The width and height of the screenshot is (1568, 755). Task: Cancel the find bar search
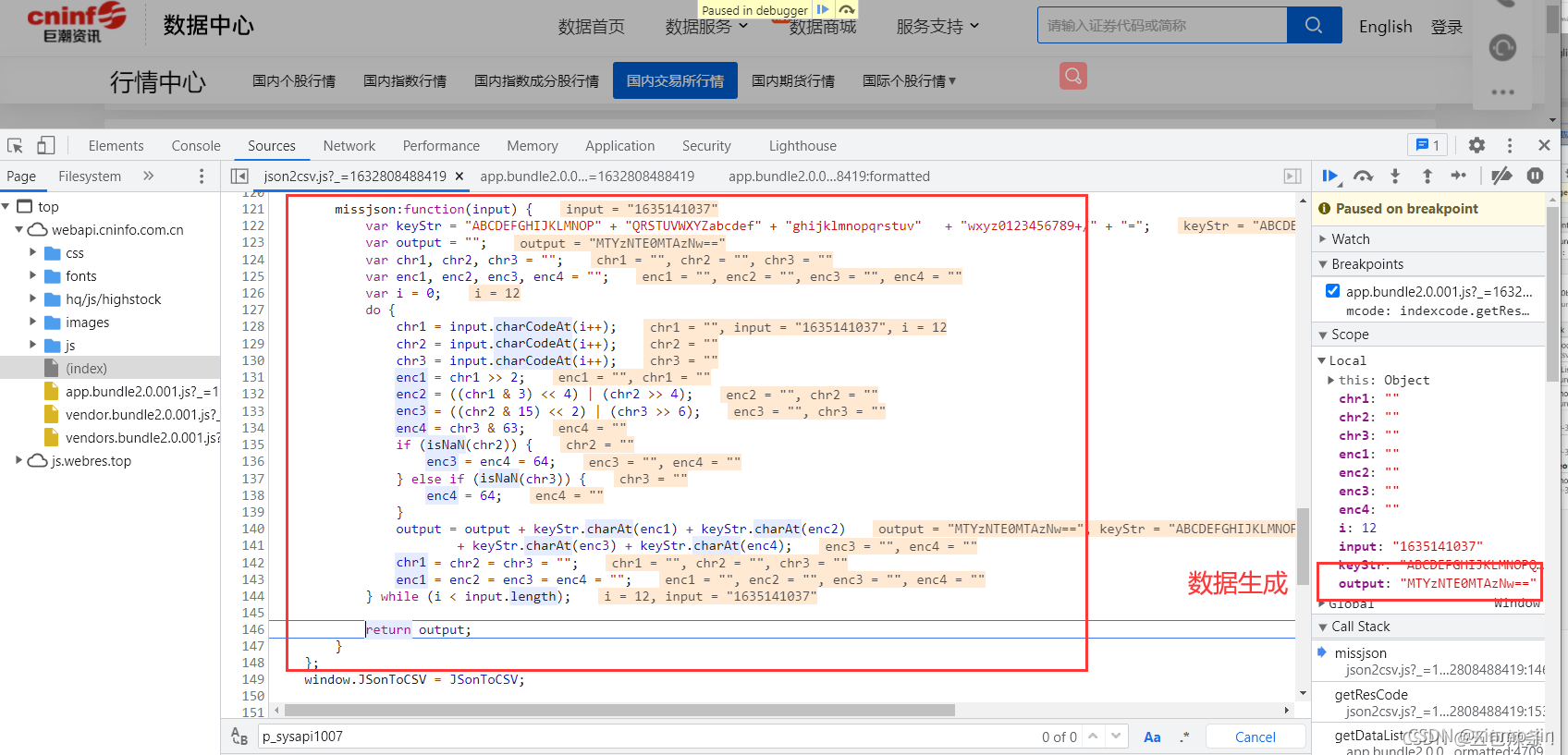1255,737
